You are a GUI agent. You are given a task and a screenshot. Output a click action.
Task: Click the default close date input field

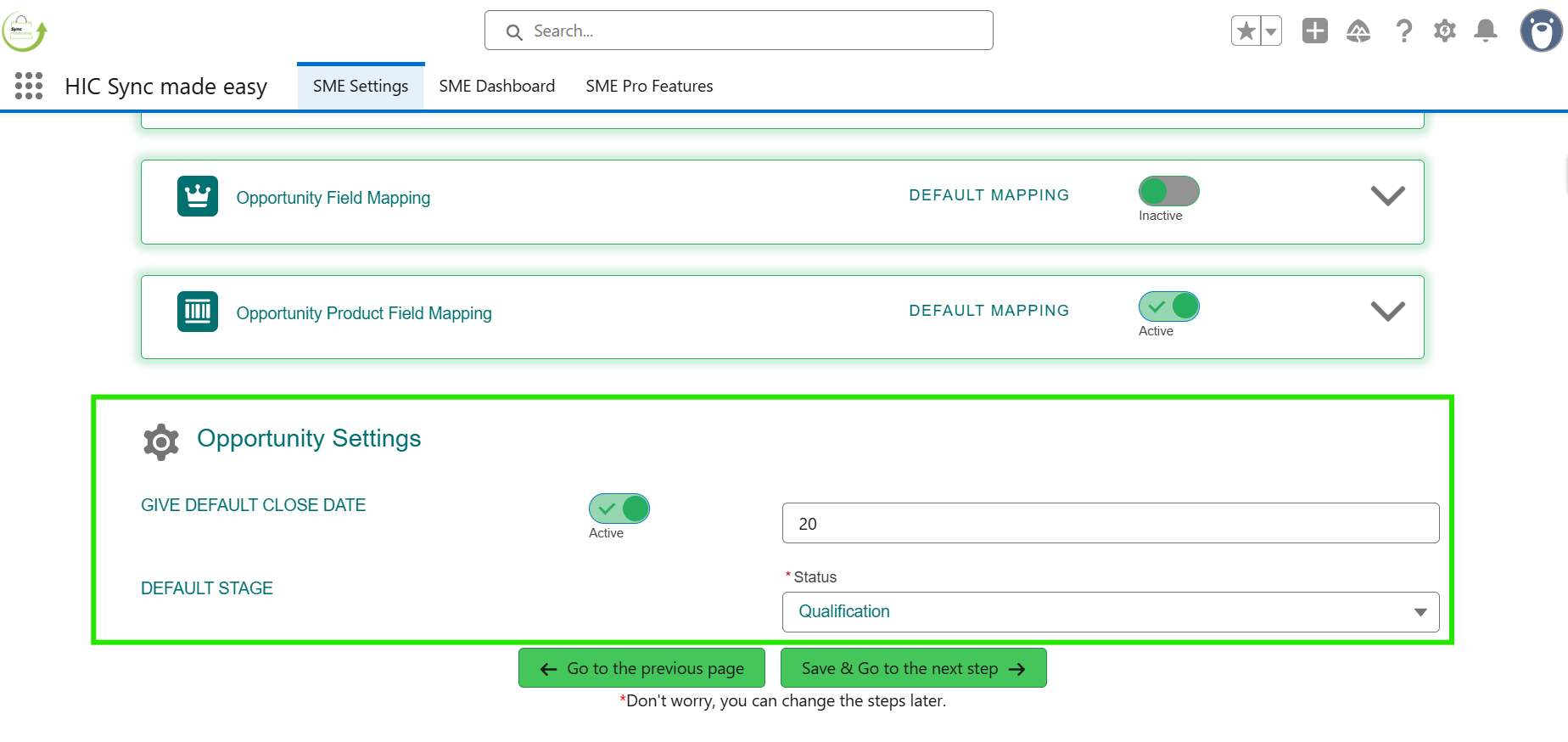point(1110,524)
